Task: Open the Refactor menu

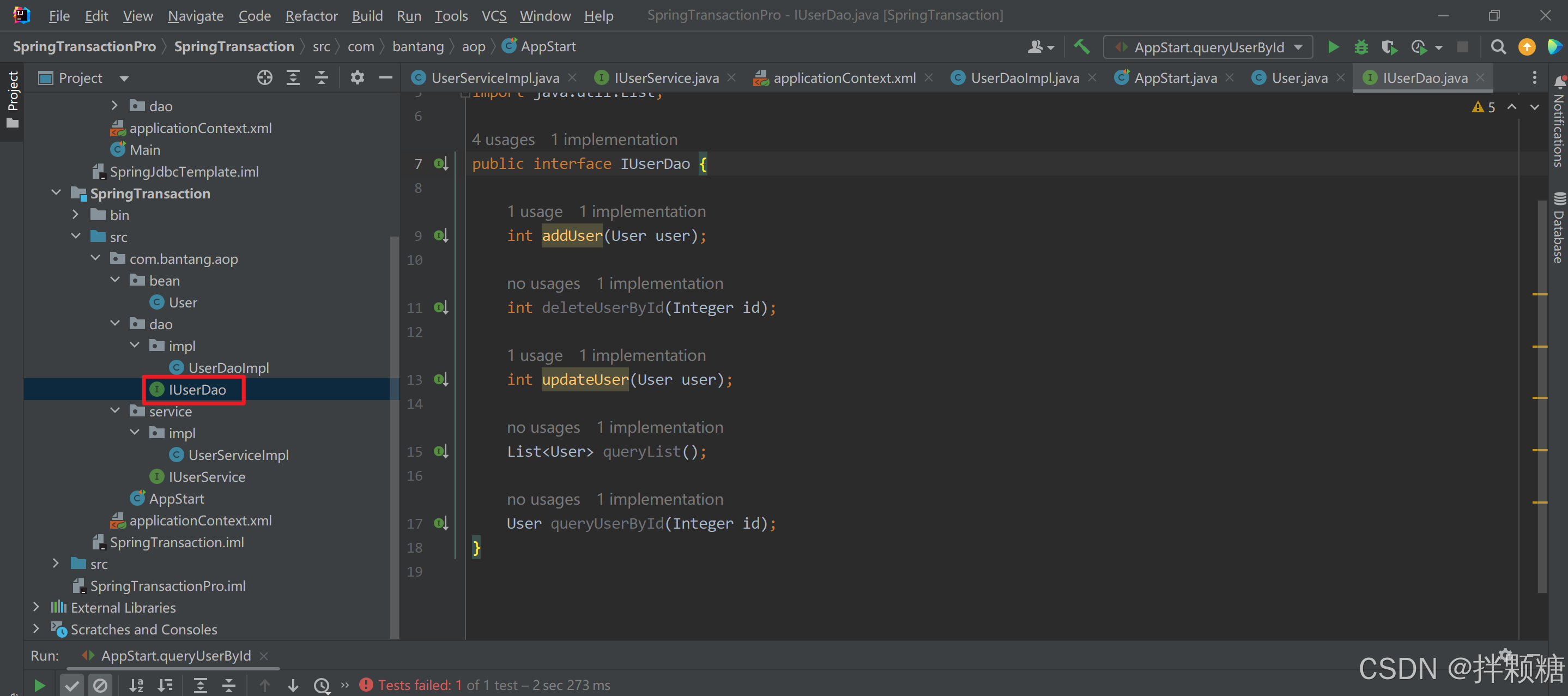Action: (311, 16)
